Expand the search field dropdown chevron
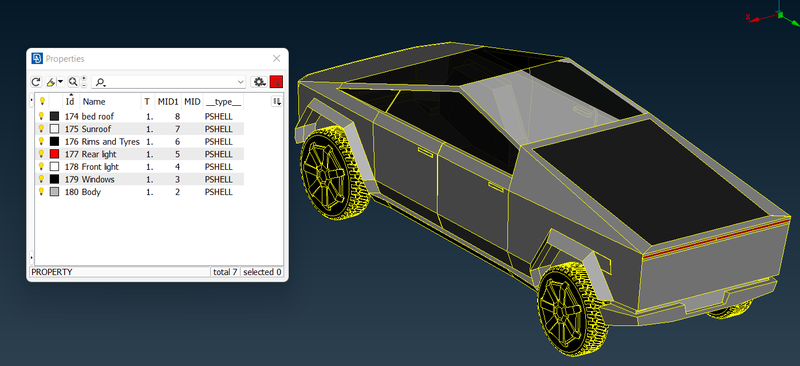The width and height of the screenshot is (800, 366). (241, 82)
